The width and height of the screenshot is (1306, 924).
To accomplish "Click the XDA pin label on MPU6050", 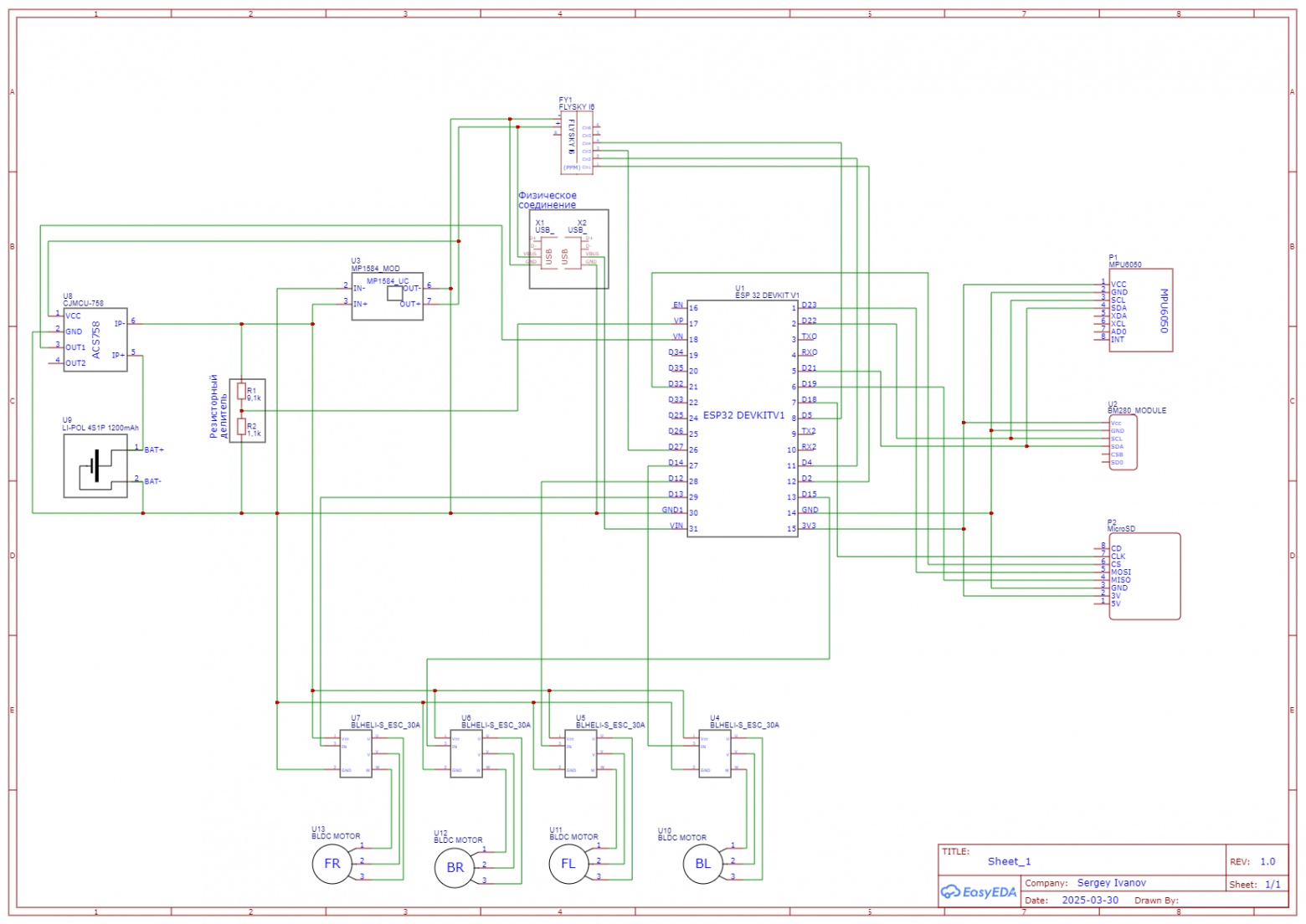I will tap(1118, 316).
